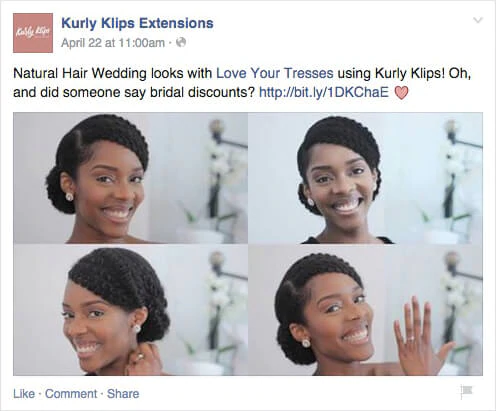Comment on this post
This screenshot has height=411, width=496.
pyautogui.click(x=71, y=394)
